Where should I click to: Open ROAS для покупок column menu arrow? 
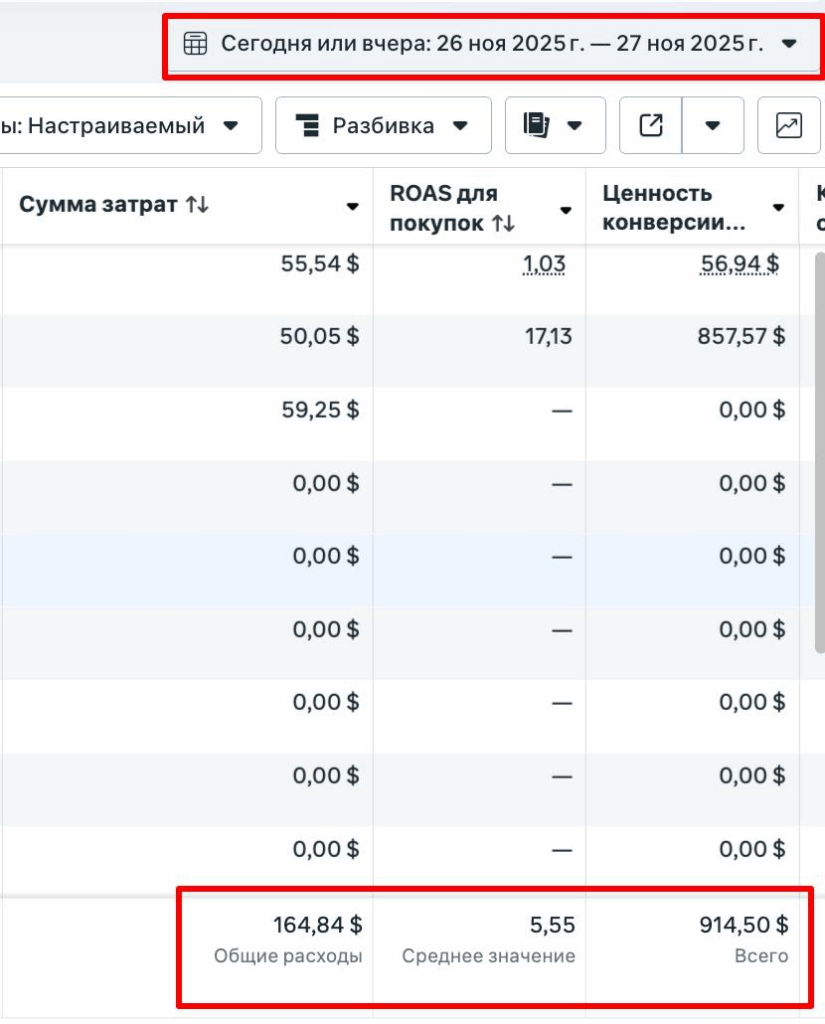(566, 210)
